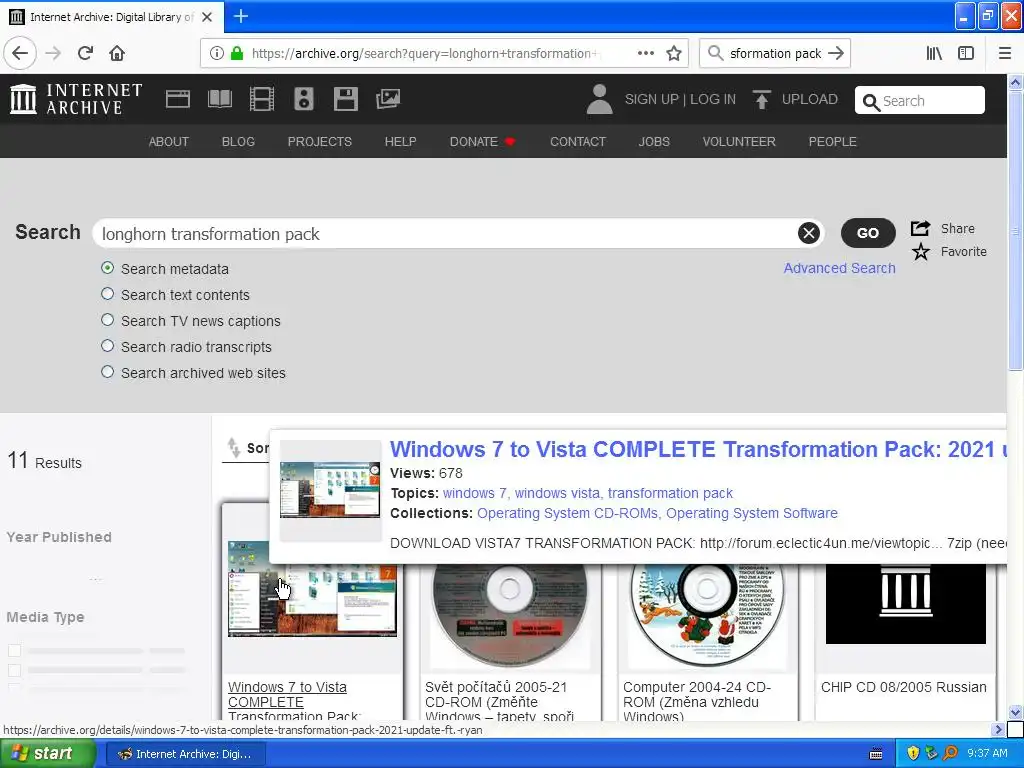Screen dimensions: 1024x768
Task: Click the Share icon
Action: tap(920, 229)
